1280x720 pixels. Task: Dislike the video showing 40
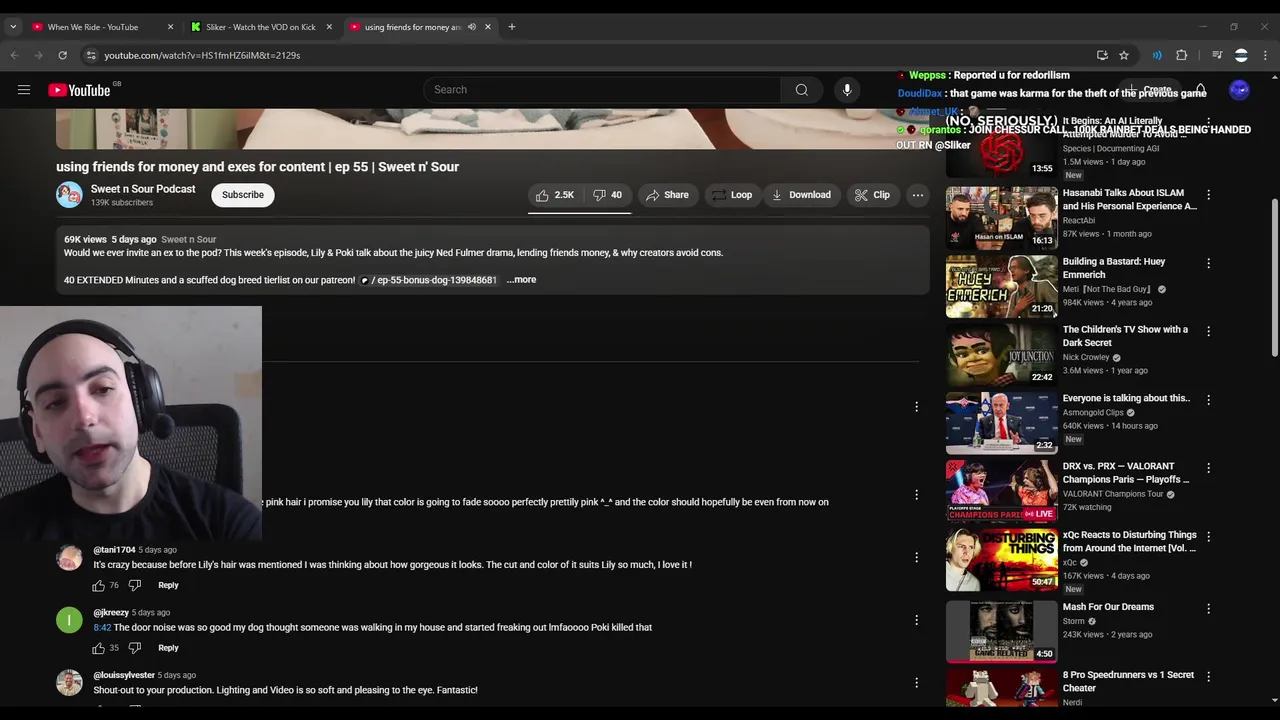click(607, 195)
